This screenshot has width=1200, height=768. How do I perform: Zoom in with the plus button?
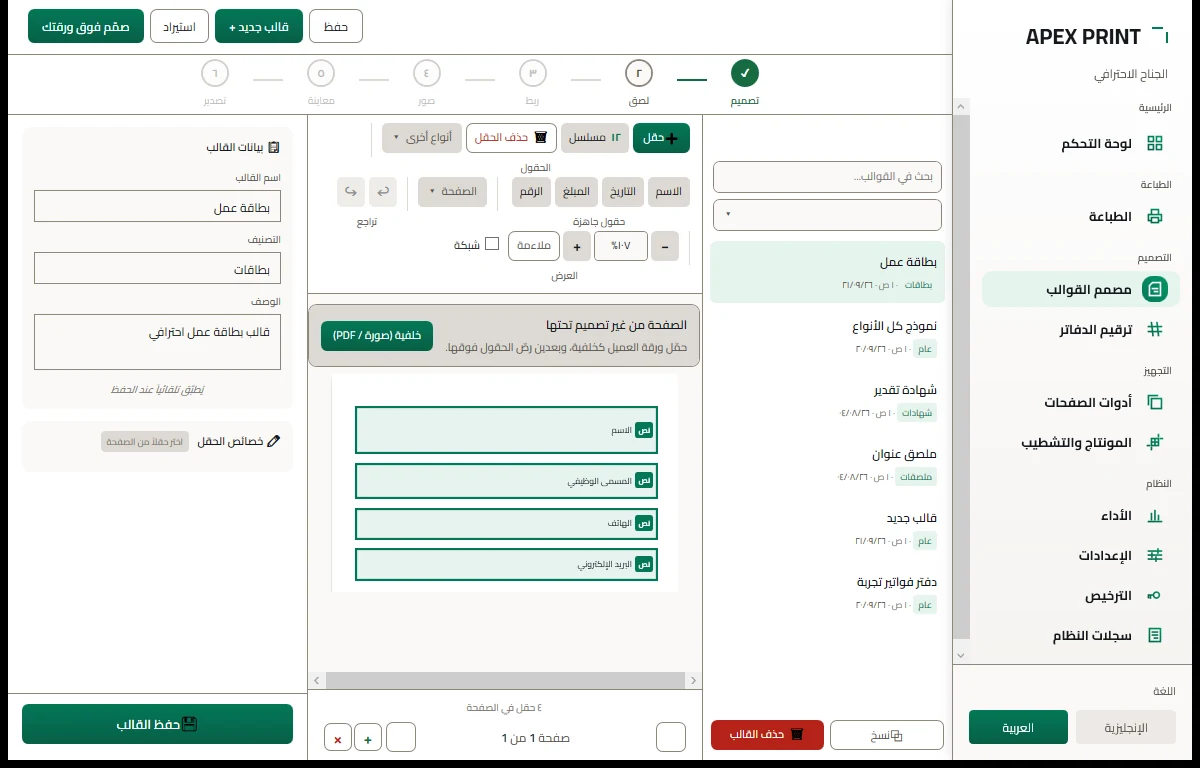[x=577, y=246]
